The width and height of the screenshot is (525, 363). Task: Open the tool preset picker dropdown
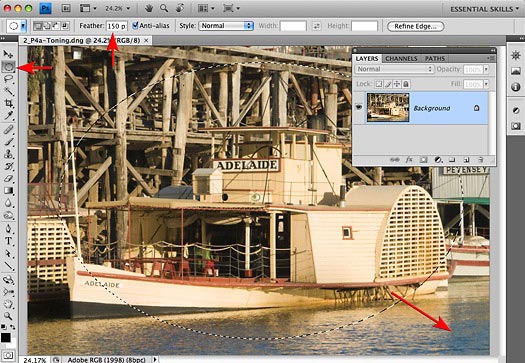(23, 26)
